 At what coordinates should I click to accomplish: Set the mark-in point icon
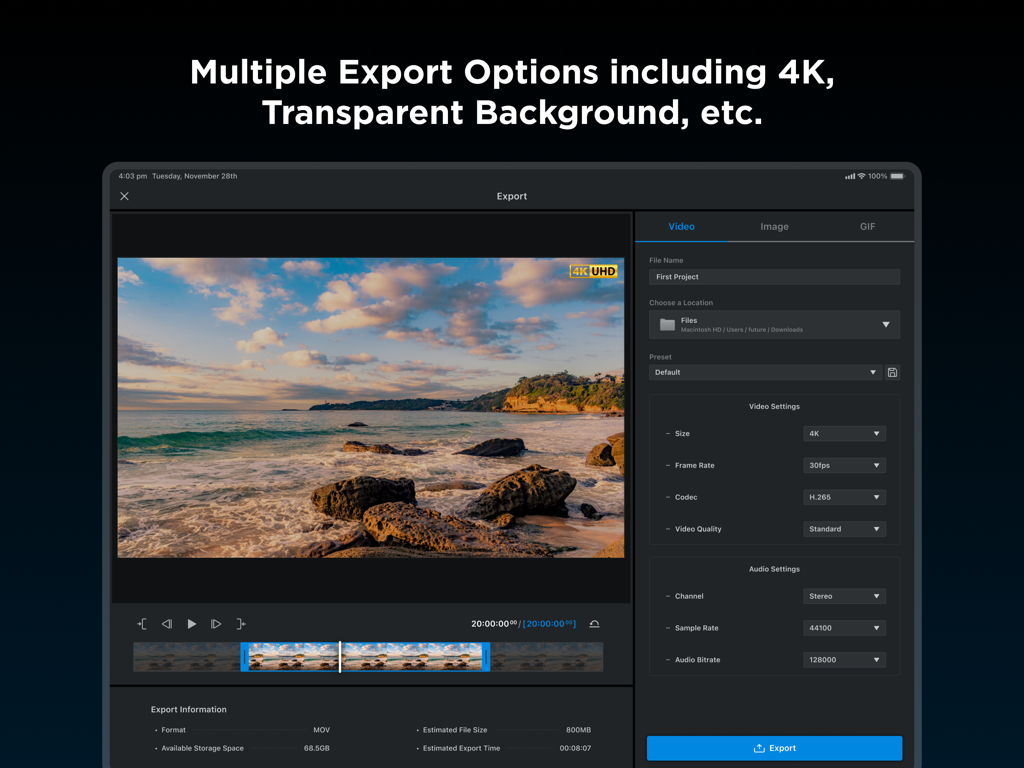[142, 623]
